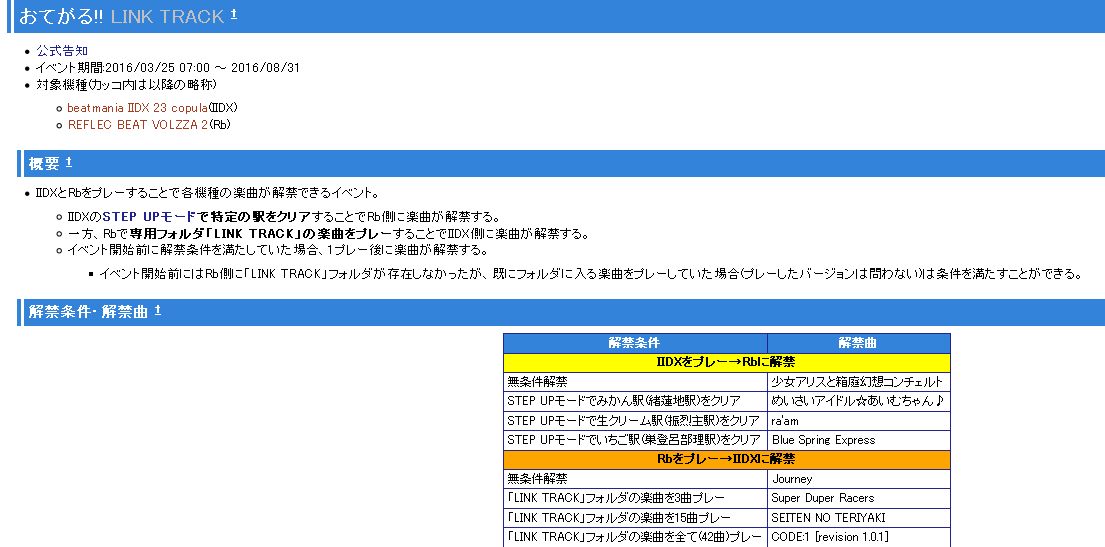This screenshot has height=547, width=1105.
Task: Select the ra'am song cell
Action: (x=859, y=421)
